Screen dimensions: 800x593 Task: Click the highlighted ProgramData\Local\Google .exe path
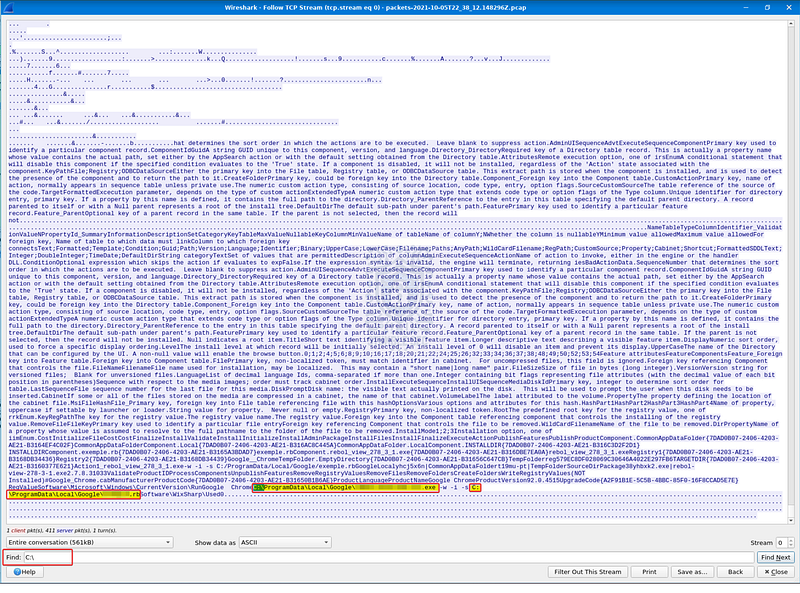345,487
